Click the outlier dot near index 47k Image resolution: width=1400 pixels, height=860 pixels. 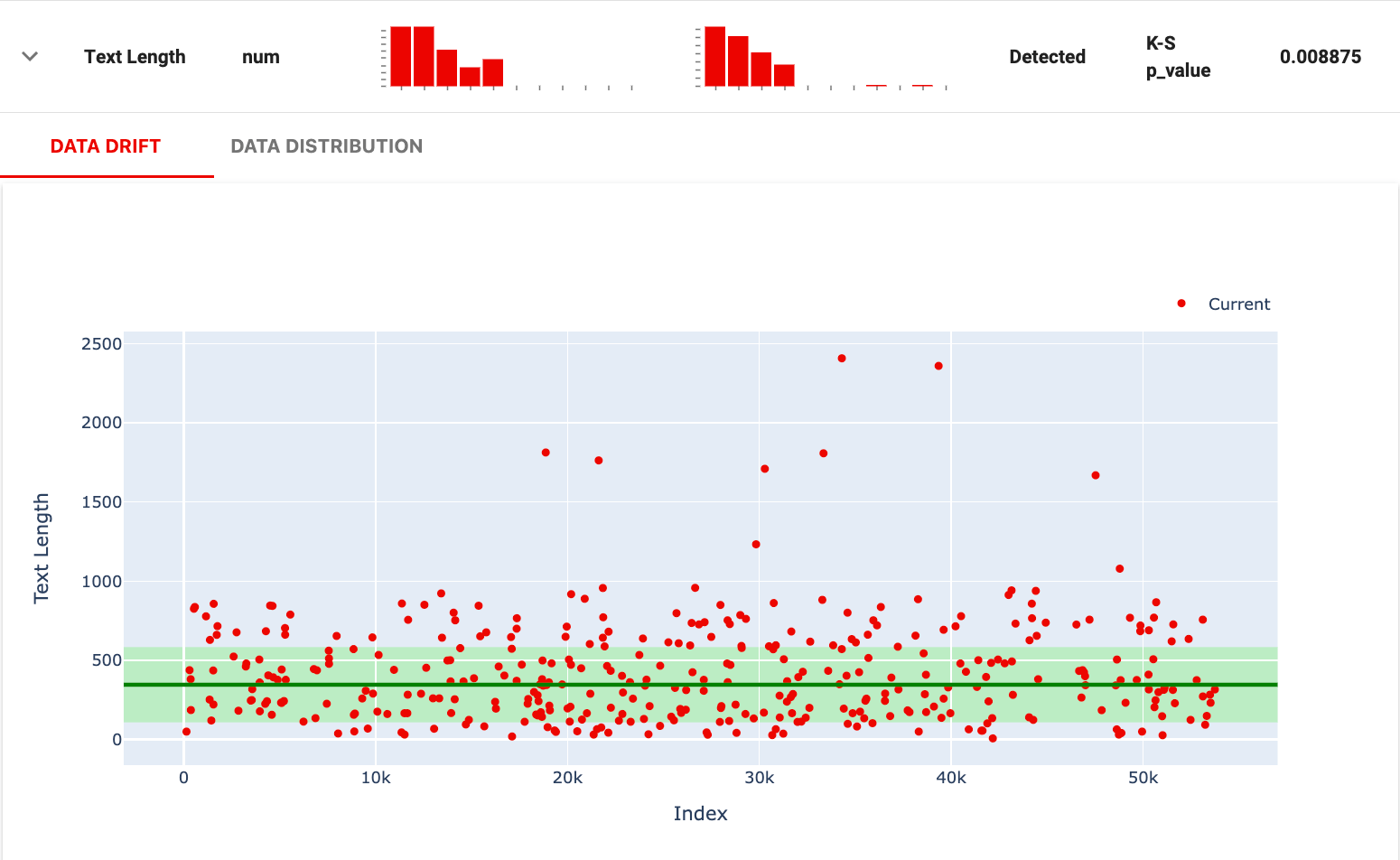click(x=1095, y=473)
